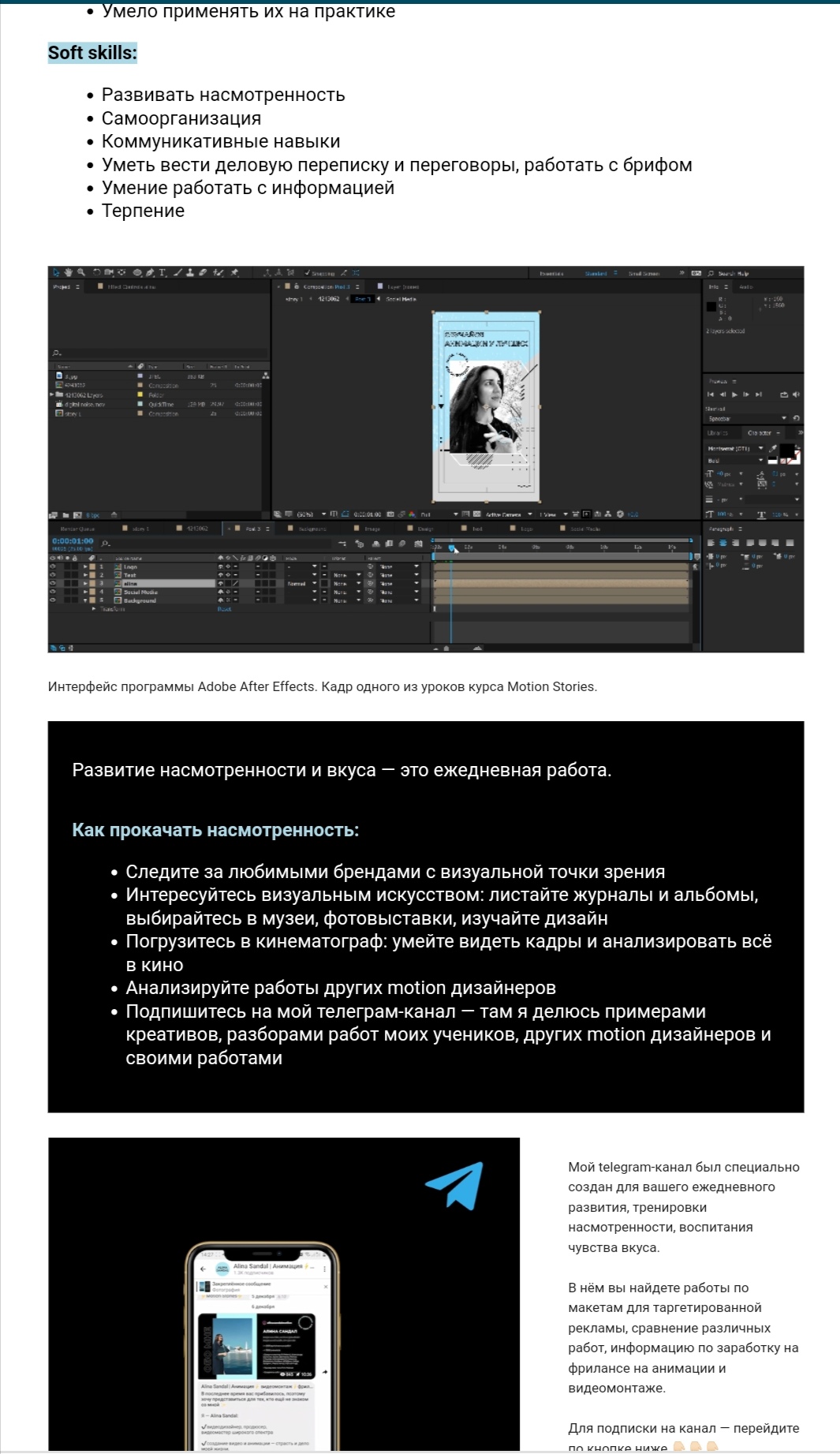Open the Active Camera view dropdown
This screenshot has height=1454, width=840.
point(509,514)
